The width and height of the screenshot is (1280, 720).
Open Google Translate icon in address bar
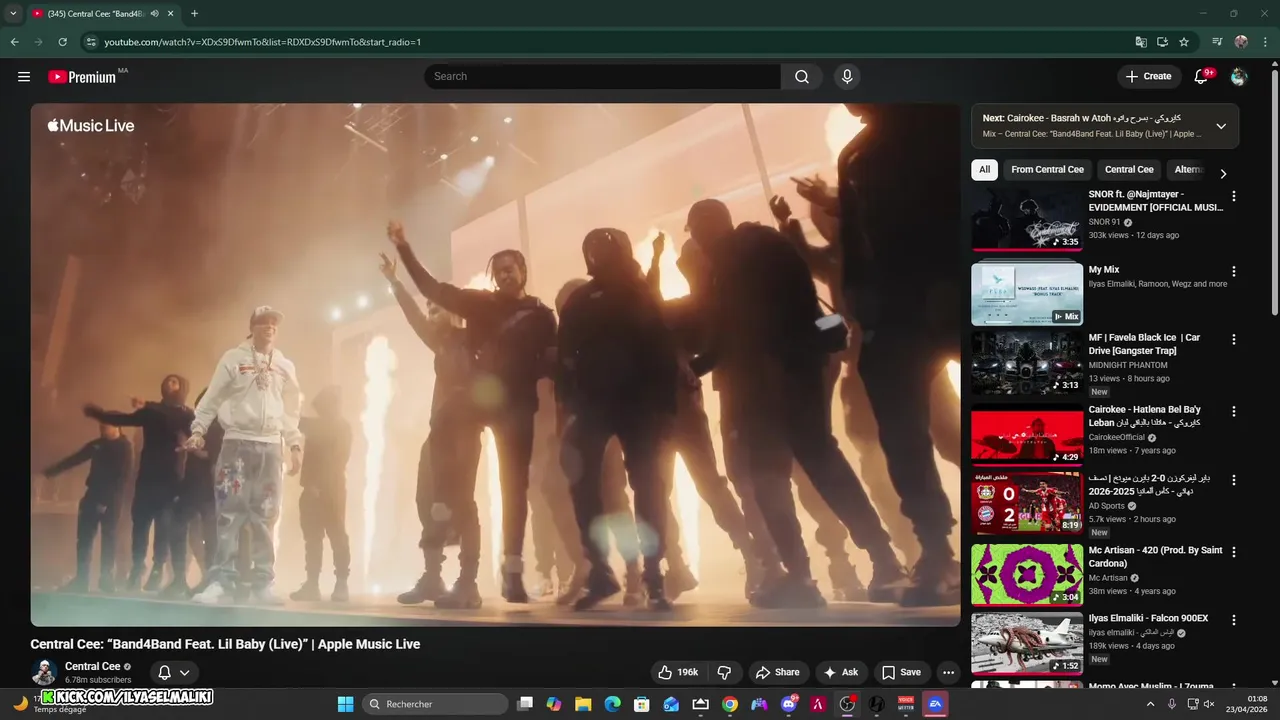[1141, 42]
